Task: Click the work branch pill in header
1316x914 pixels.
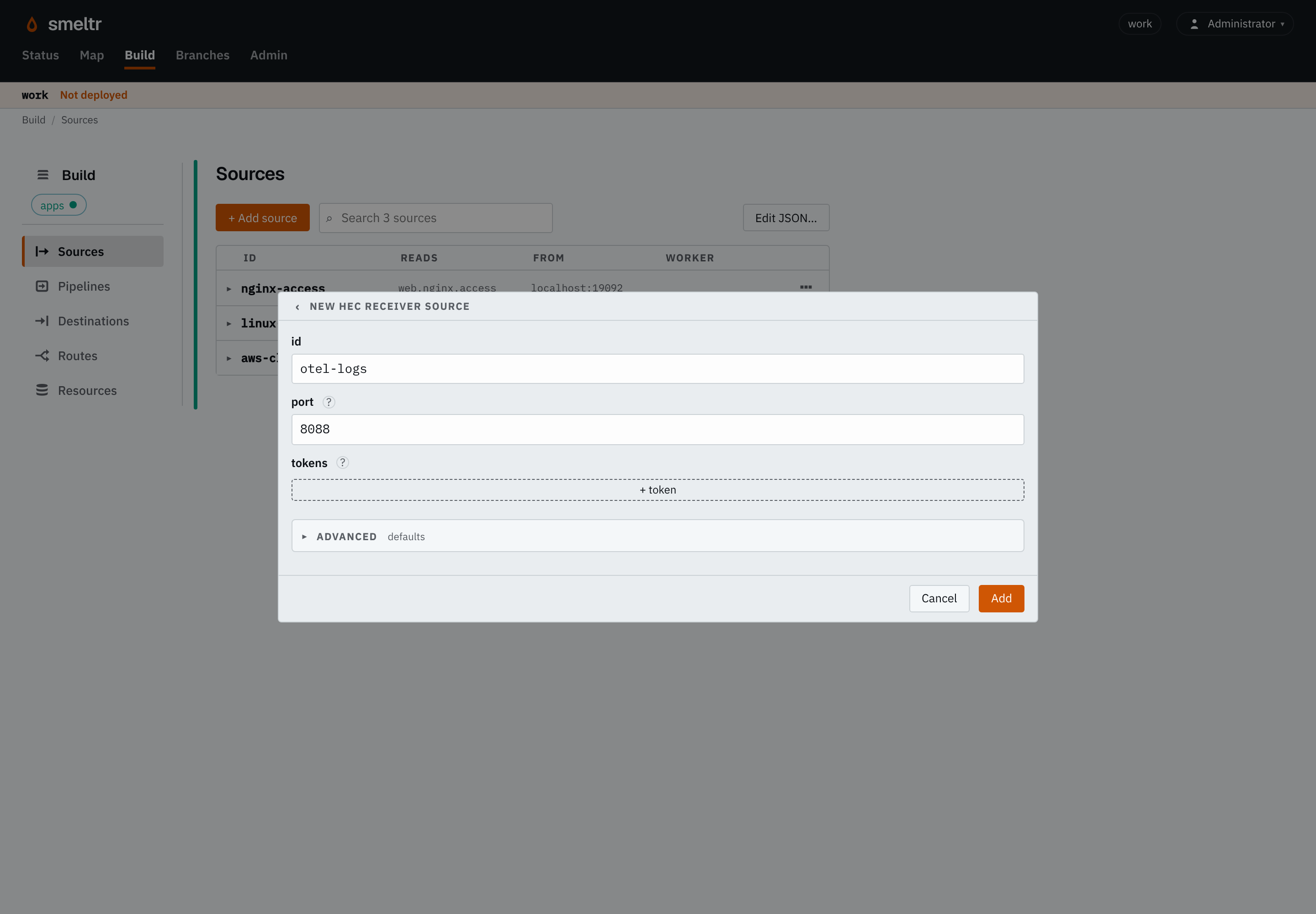Action: click(1140, 24)
